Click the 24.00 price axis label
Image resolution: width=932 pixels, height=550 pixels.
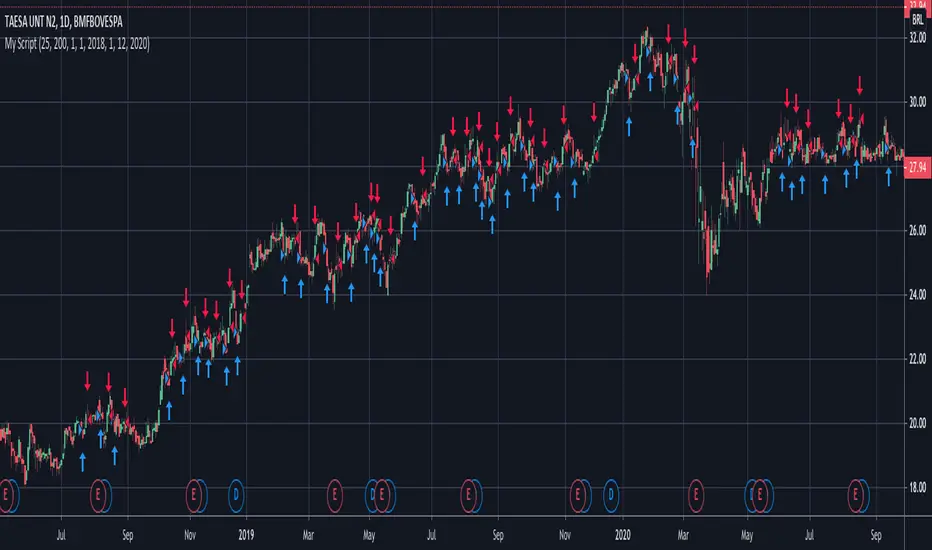click(918, 295)
